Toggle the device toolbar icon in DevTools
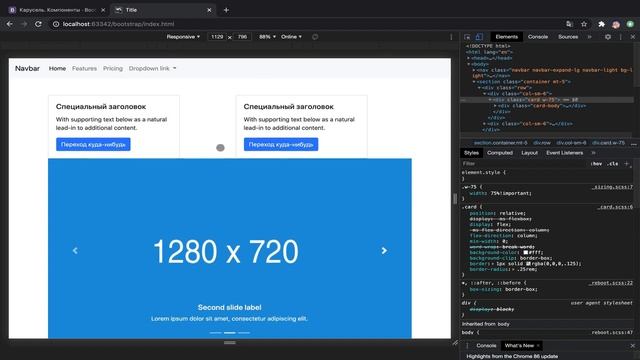The height and width of the screenshot is (360, 640). tap(479, 37)
